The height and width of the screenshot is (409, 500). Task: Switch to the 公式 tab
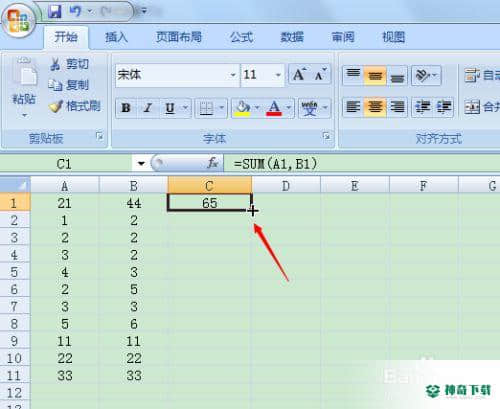click(242, 37)
